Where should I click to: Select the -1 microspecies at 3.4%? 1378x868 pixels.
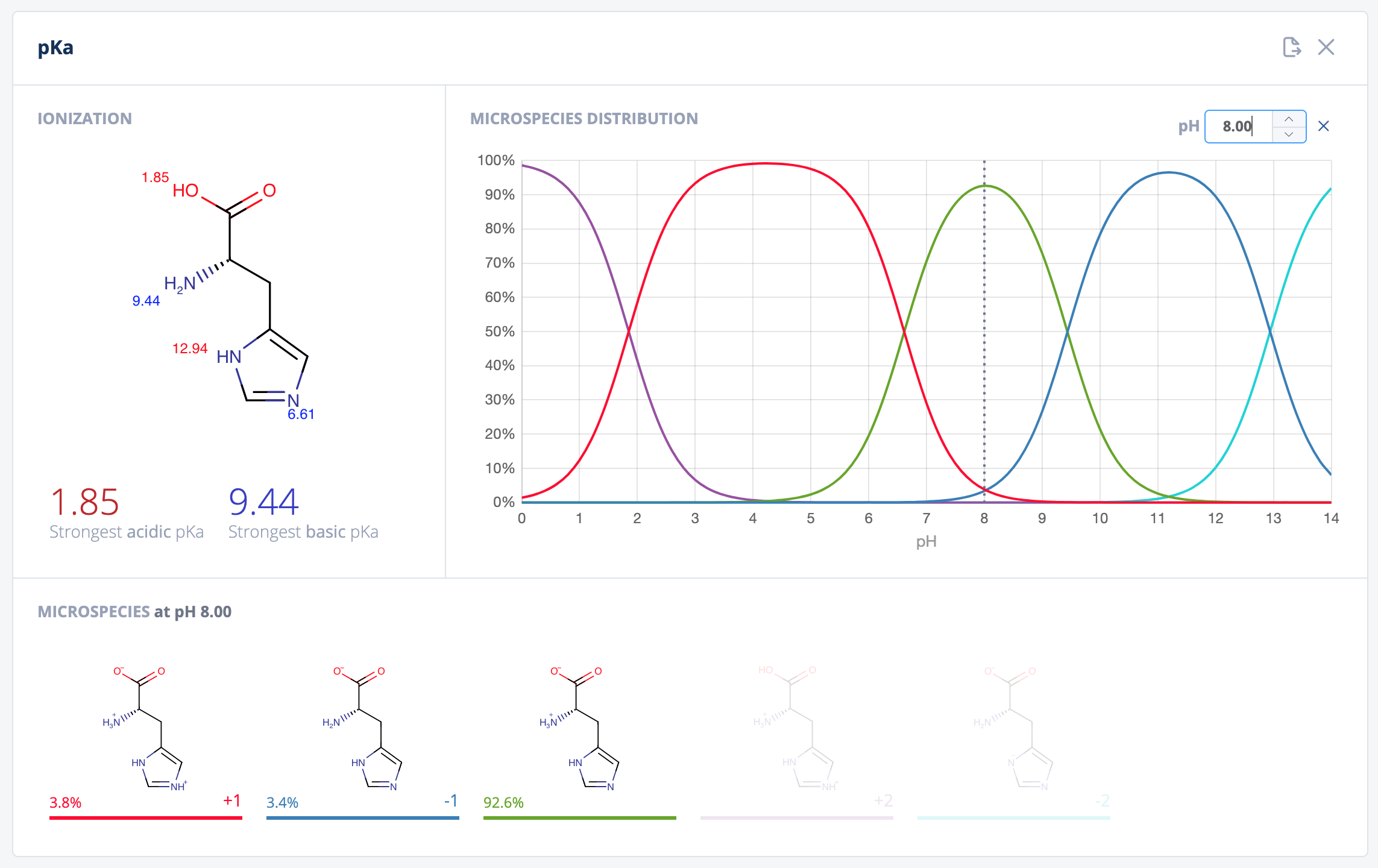(362, 729)
